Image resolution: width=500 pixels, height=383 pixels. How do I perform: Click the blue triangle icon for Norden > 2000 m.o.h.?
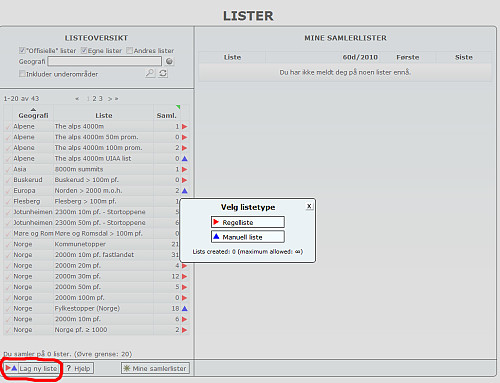click(185, 191)
